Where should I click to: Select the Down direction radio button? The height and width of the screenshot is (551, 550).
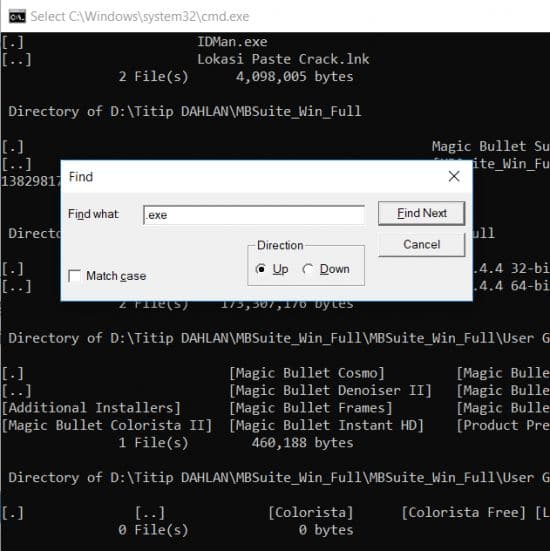click(308, 269)
